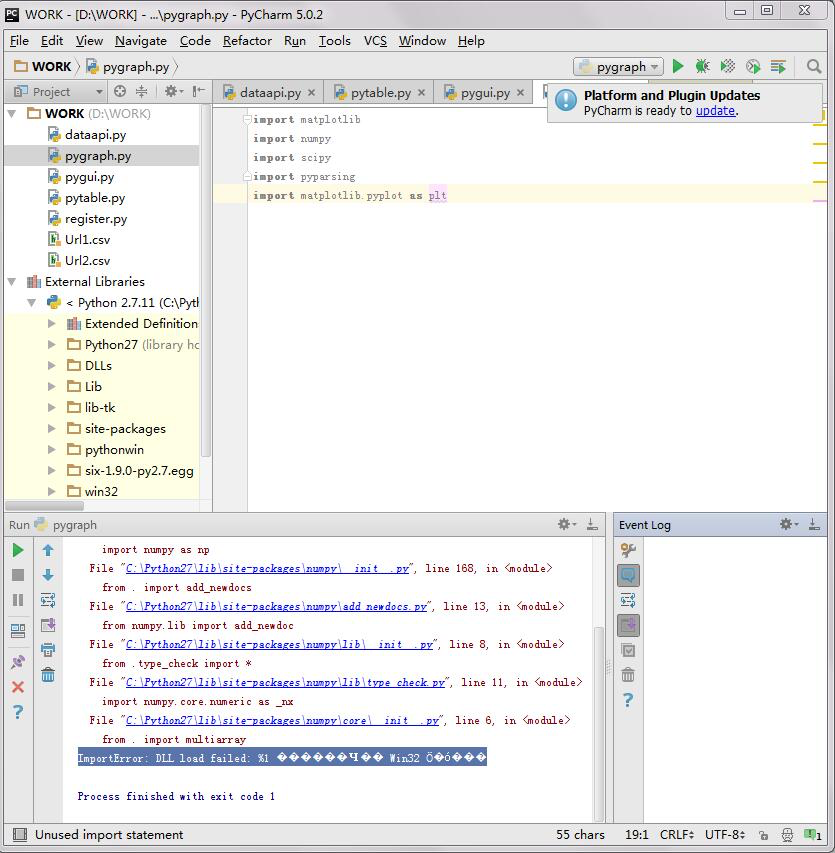Open numpy add_newdocs.py traceback link
This screenshot has height=853, width=835.
(x=276, y=607)
